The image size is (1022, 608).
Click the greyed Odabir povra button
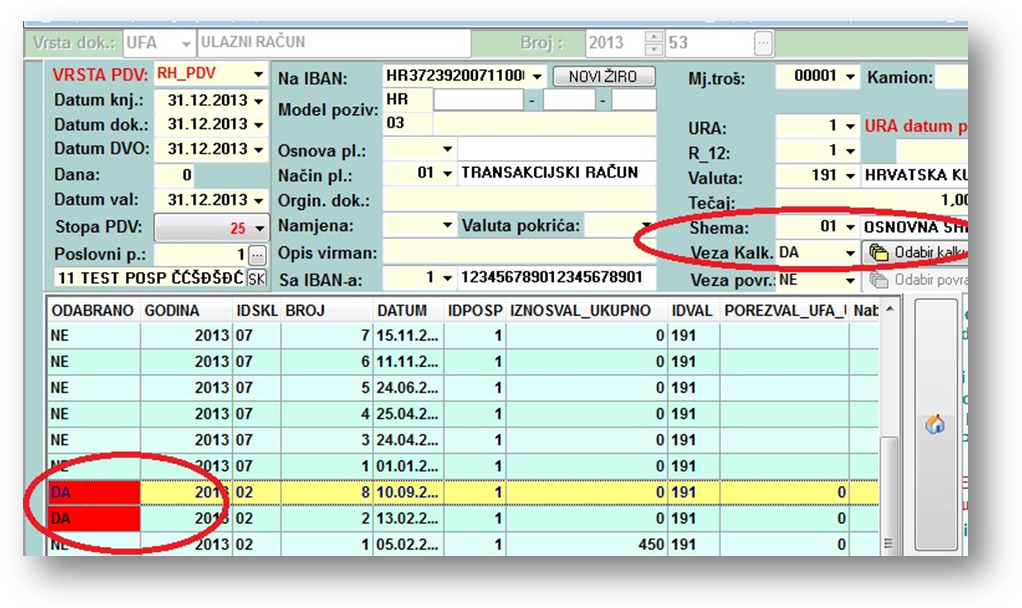(x=915, y=280)
